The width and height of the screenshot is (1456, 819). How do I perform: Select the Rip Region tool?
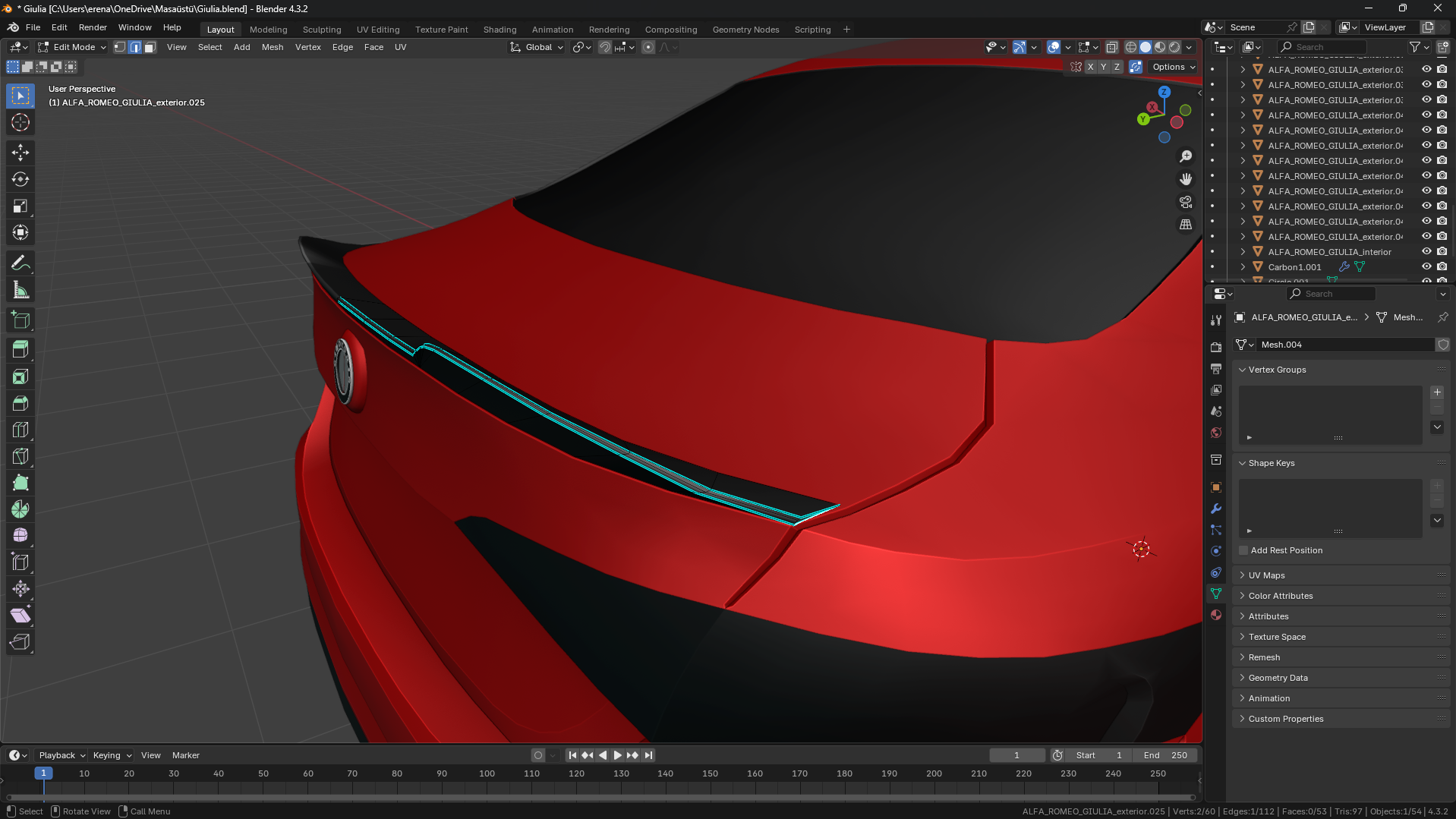20,642
